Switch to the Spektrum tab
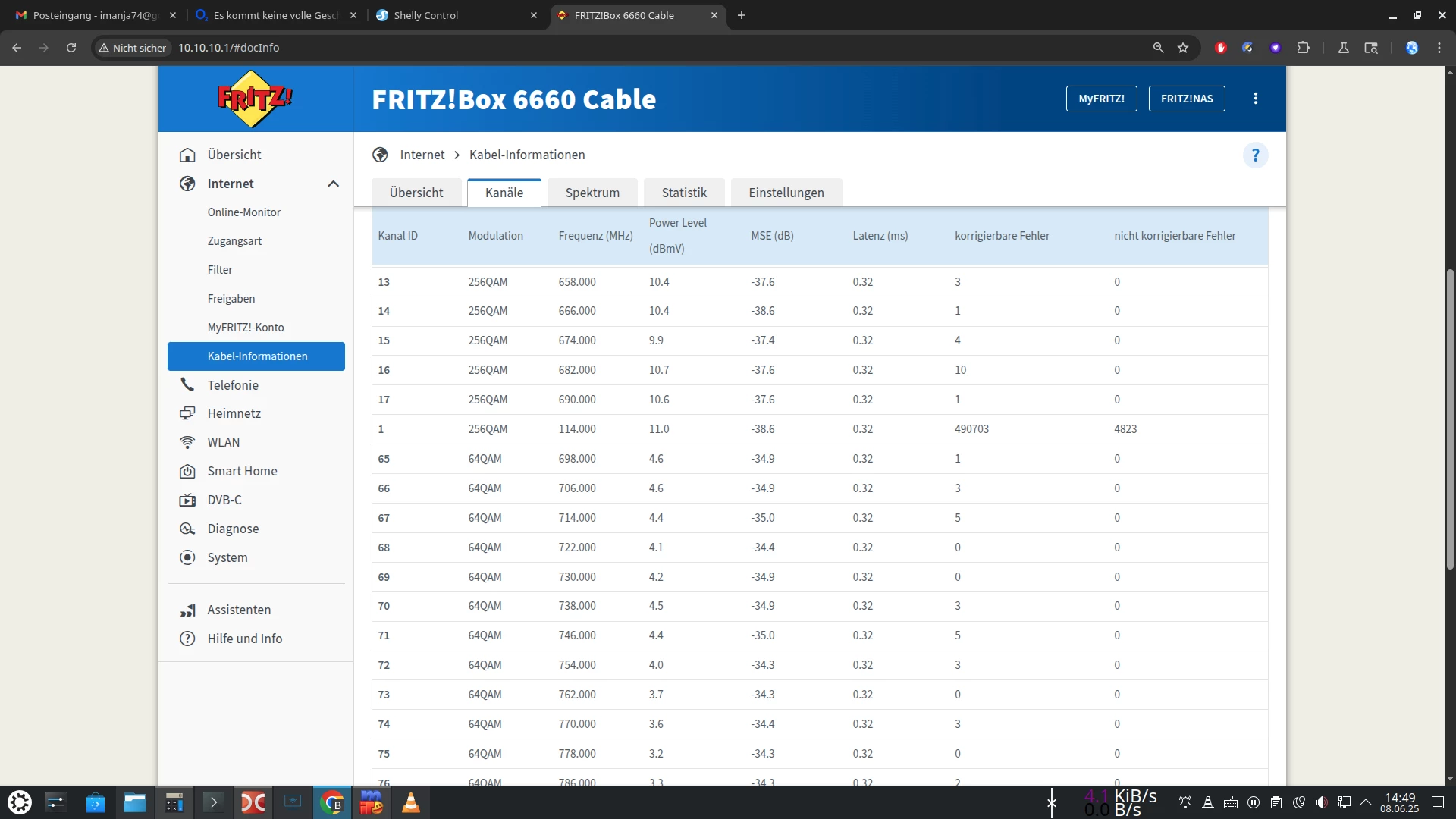 592,193
